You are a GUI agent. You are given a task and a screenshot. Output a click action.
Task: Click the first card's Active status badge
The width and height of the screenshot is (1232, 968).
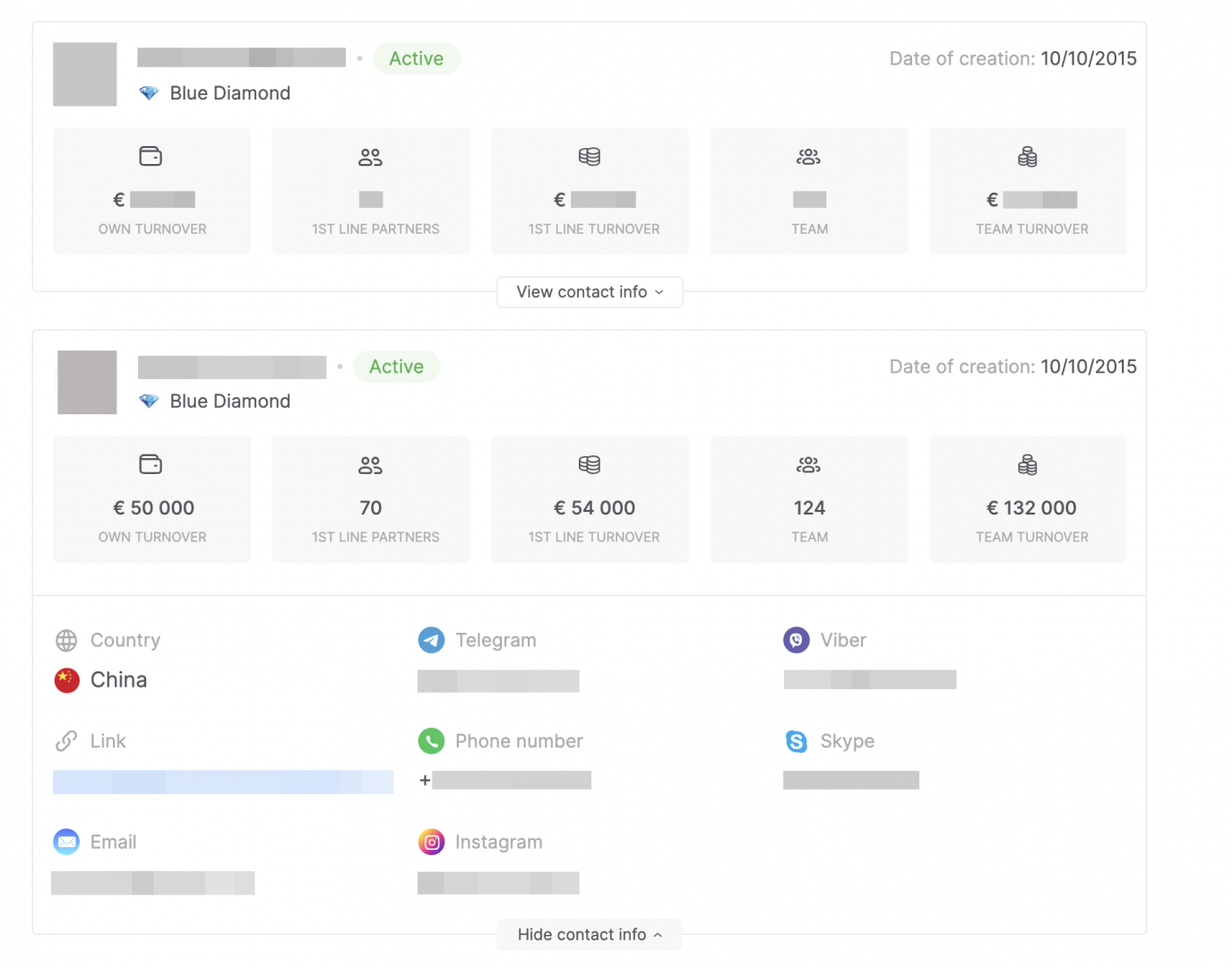(x=416, y=58)
